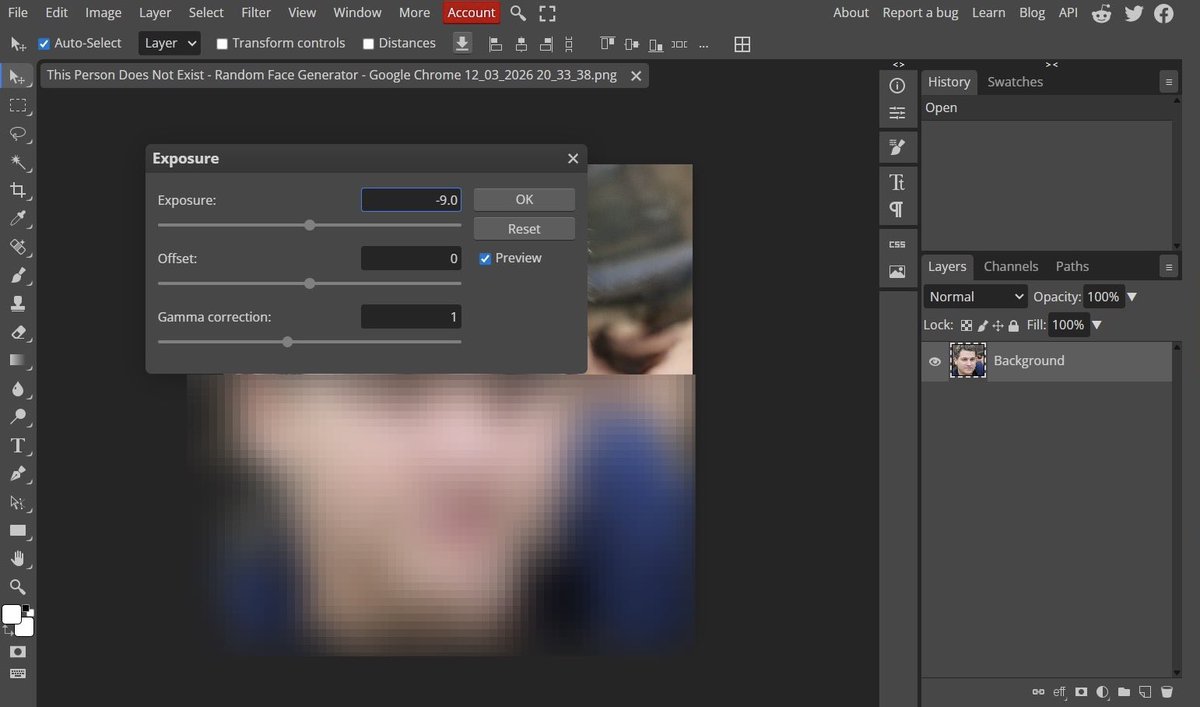Viewport: 1200px width, 707px height.
Task: Uncheck the Preview checkbox
Action: 485,258
